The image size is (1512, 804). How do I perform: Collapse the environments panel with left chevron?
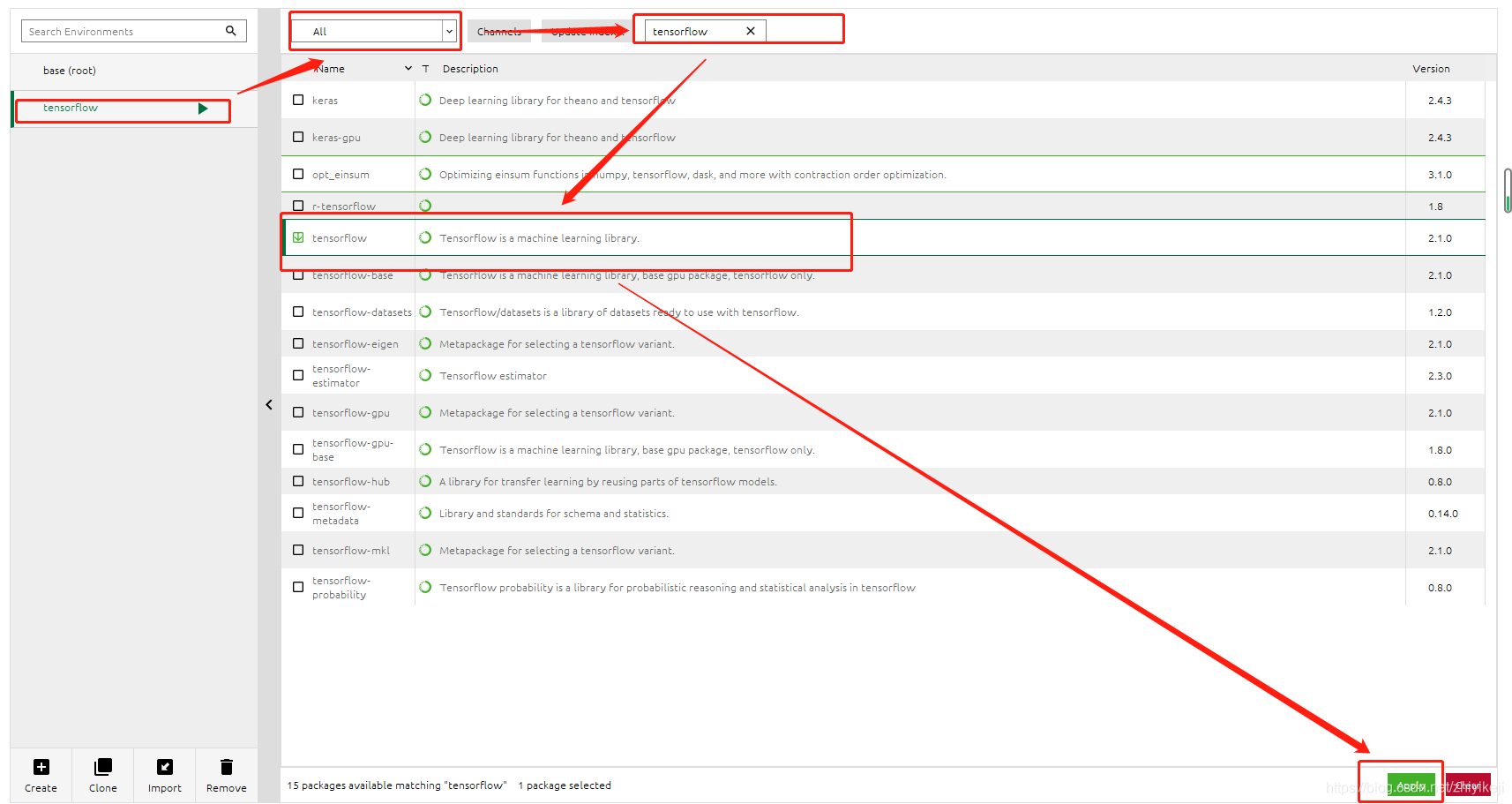tap(269, 405)
